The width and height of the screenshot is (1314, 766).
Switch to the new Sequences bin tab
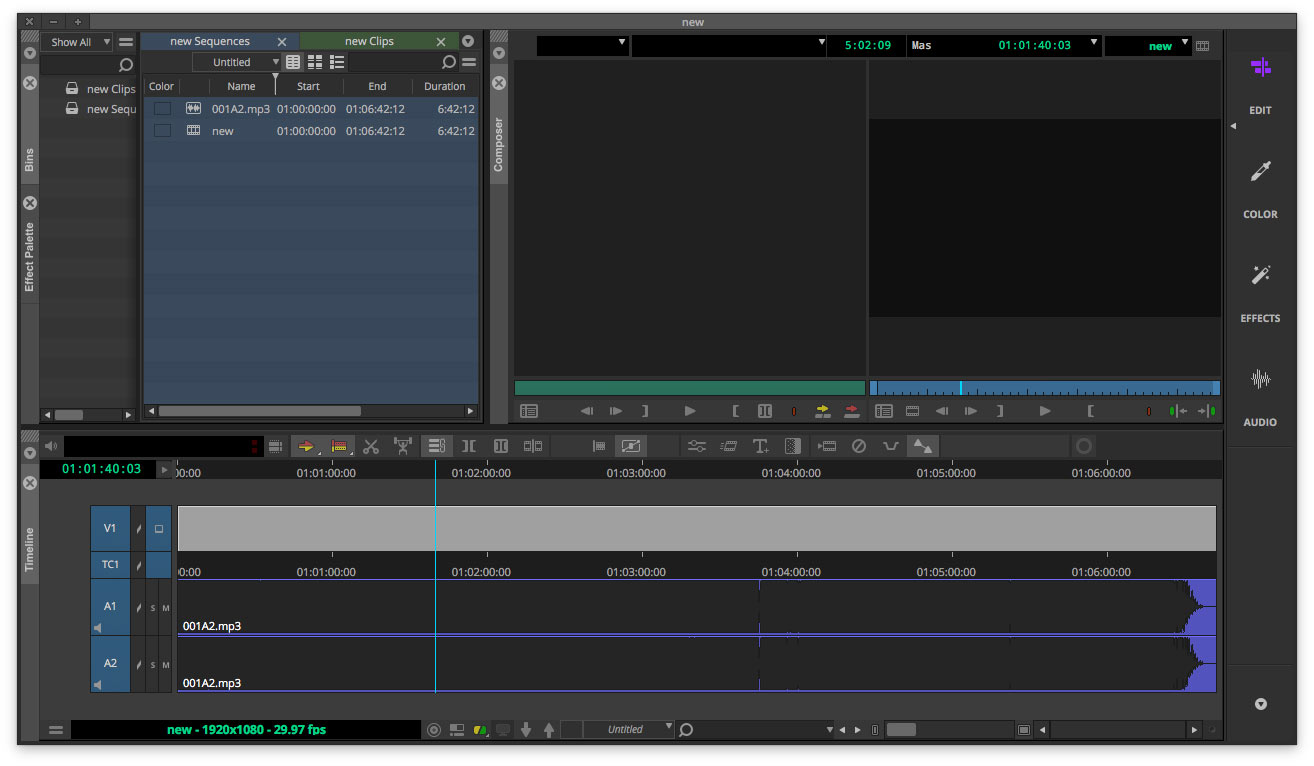click(x=210, y=41)
